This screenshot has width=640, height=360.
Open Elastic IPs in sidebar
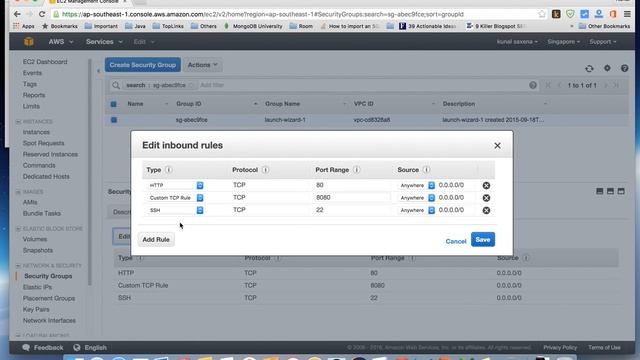(x=37, y=287)
